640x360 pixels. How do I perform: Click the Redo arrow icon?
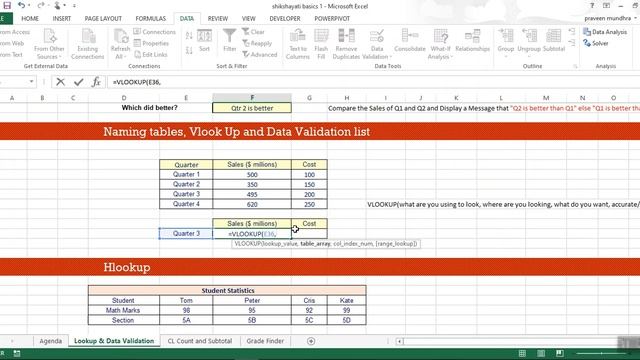pos(40,5)
